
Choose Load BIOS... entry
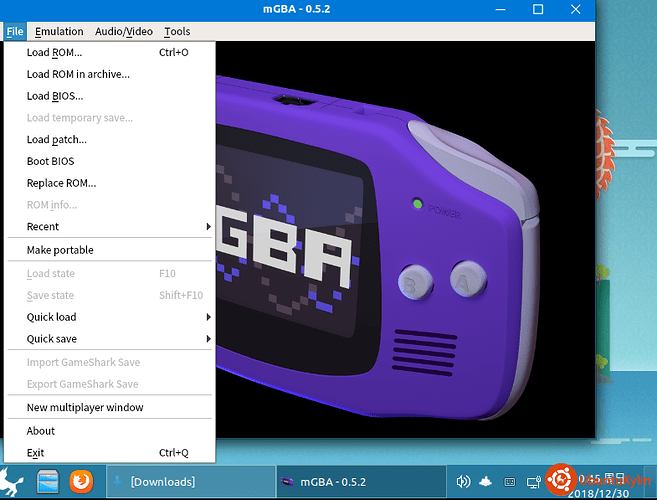pos(110,96)
